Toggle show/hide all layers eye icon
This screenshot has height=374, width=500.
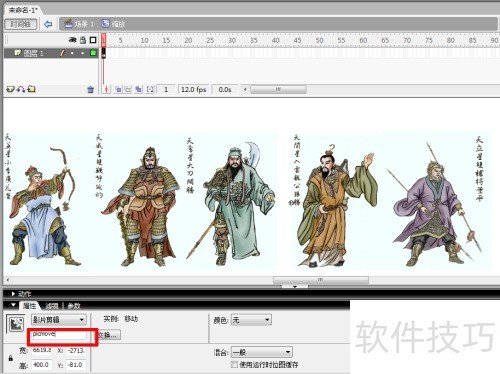coord(72,40)
